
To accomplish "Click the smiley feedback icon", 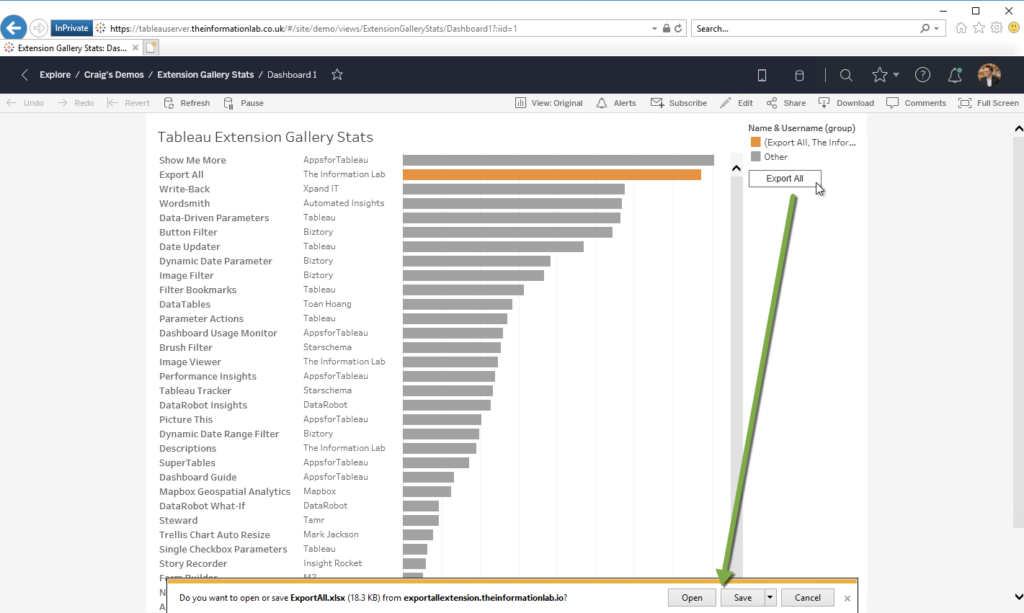I will click(x=1014, y=28).
